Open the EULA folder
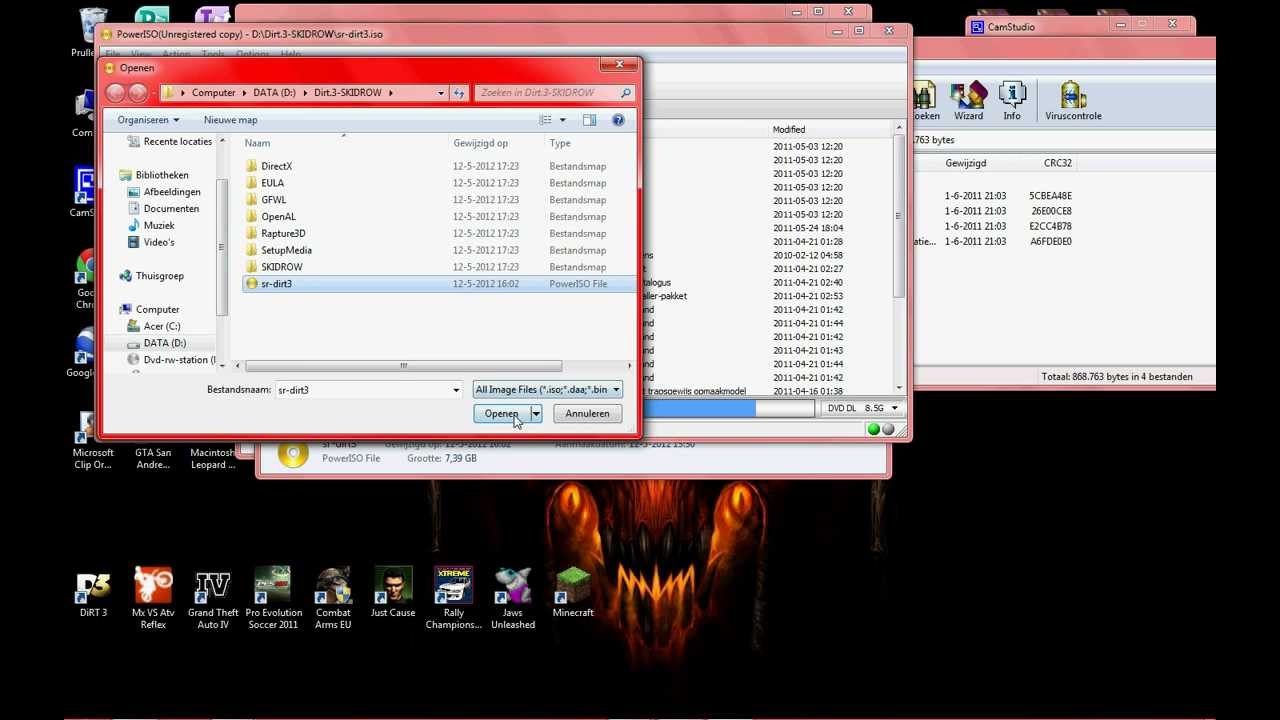 [272, 183]
